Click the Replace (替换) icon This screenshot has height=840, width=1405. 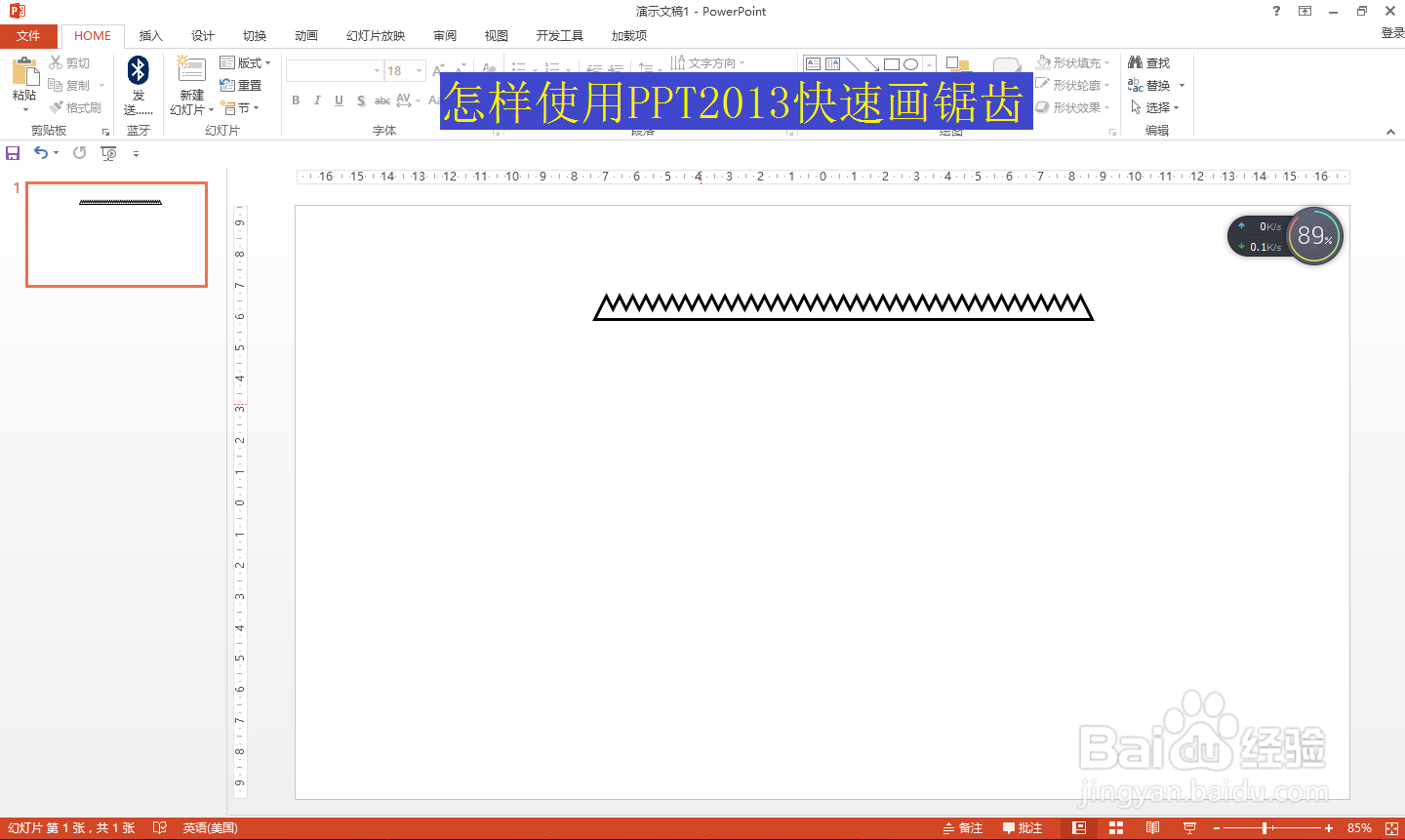pyautogui.click(x=1151, y=85)
